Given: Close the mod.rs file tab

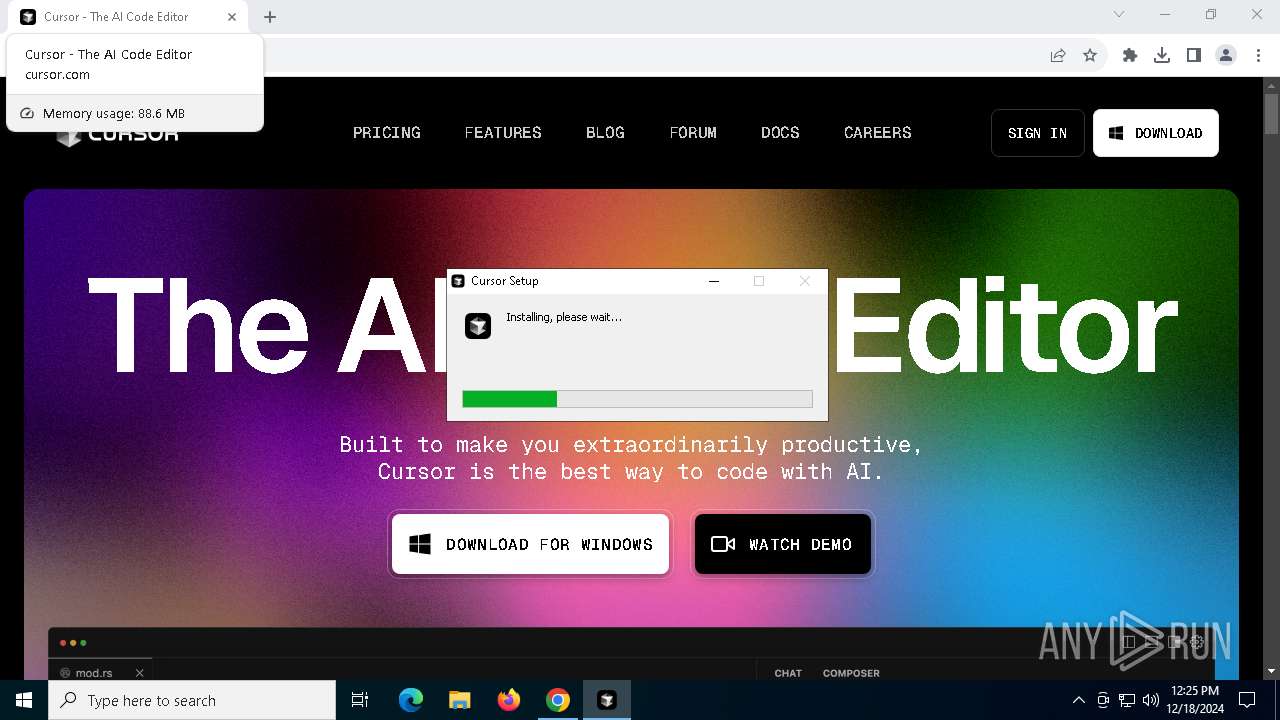Looking at the screenshot, I should pyautogui.click(x=140, y=673).
